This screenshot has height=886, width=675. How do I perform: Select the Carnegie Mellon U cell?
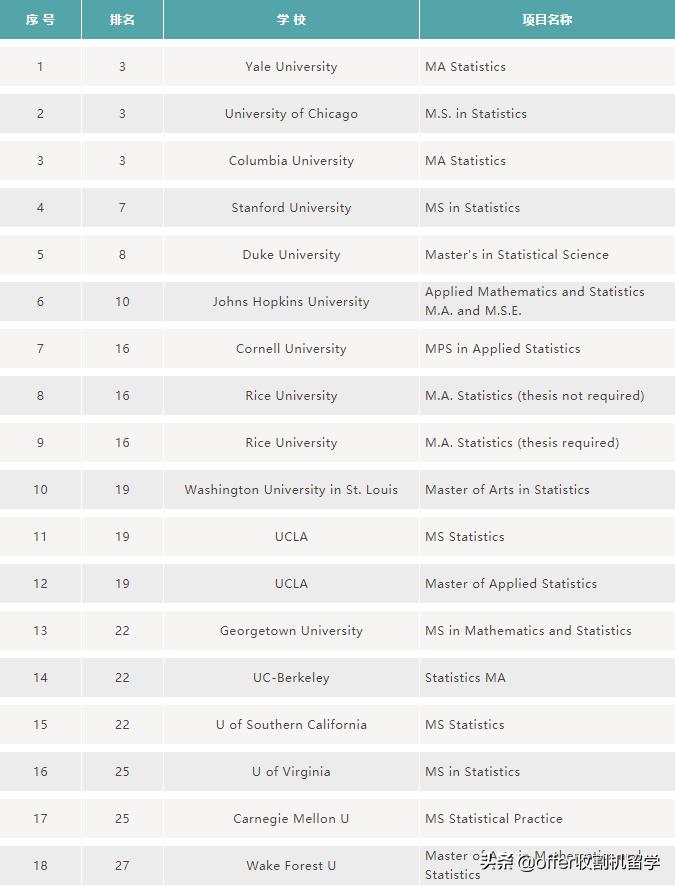tap(291, 819)
